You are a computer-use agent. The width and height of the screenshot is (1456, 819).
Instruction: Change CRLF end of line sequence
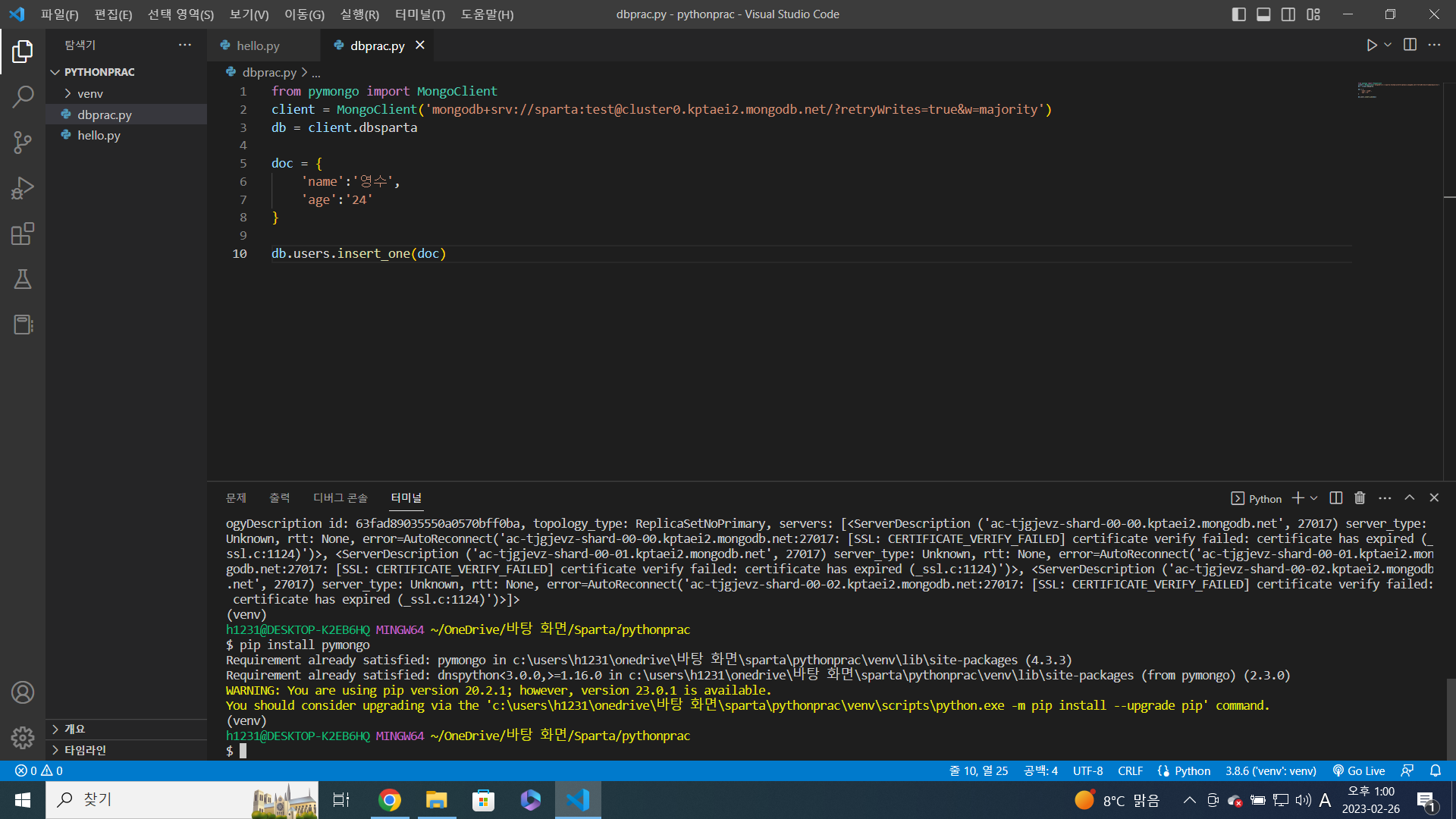[1130, 770]
